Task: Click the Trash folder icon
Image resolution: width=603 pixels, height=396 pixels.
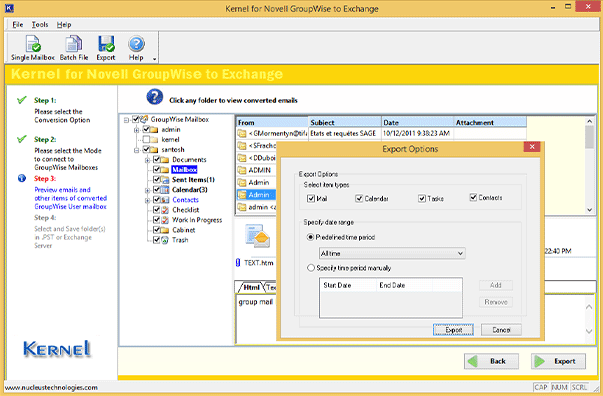Action: click(x=165, y=240)
